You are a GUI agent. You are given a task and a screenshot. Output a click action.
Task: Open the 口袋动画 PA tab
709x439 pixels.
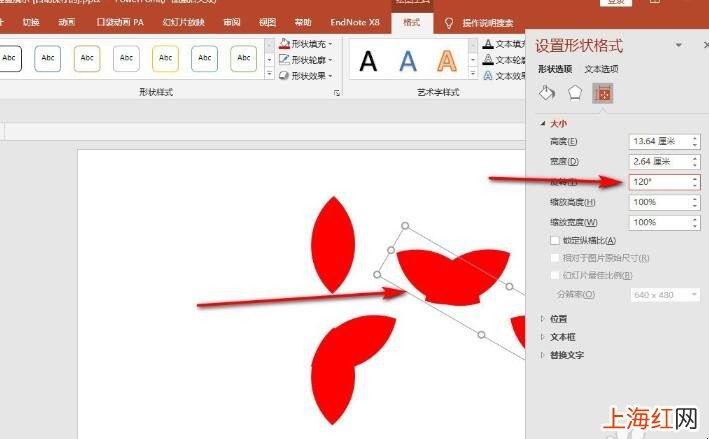tap(120, 22)
